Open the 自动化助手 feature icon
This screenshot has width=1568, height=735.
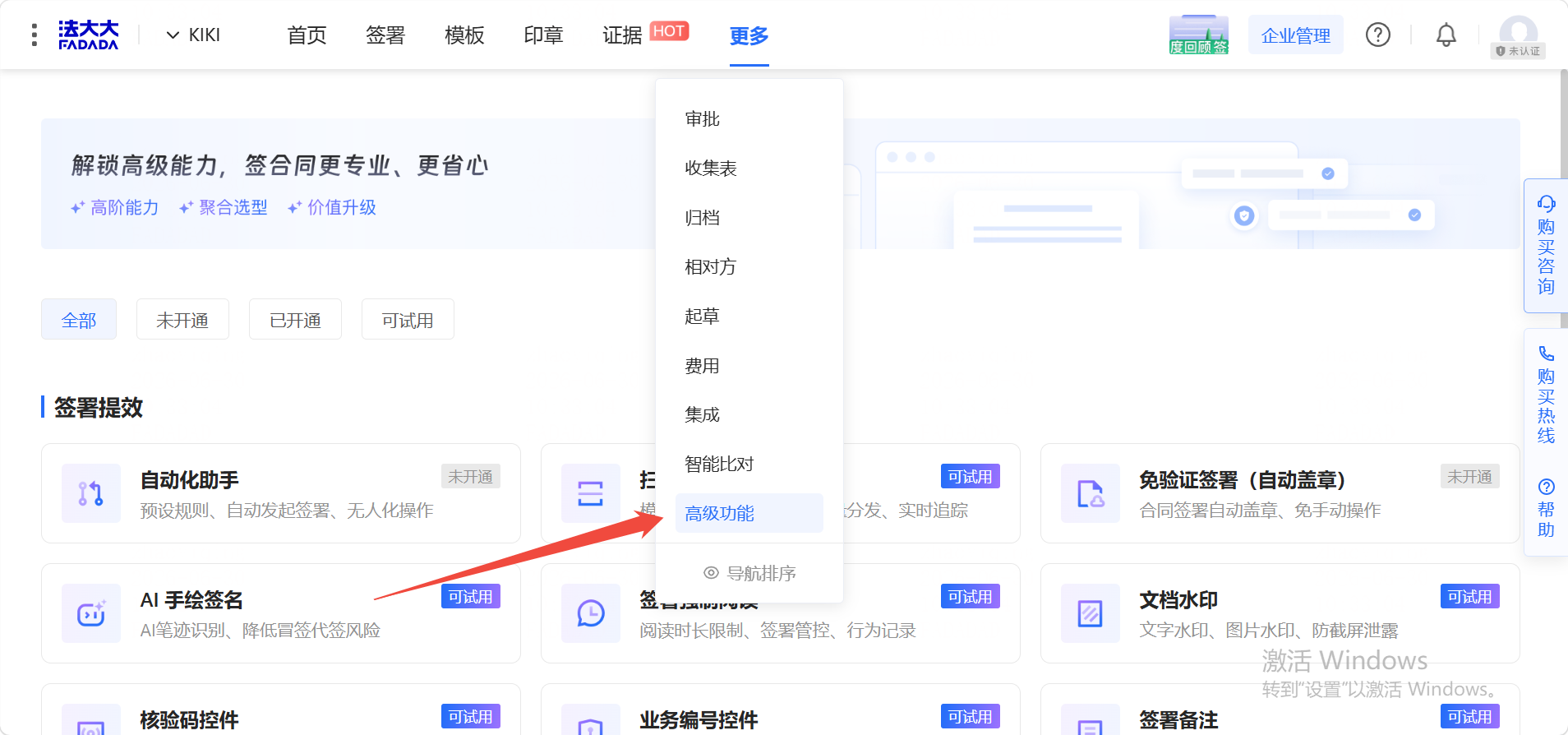[91, 493]
